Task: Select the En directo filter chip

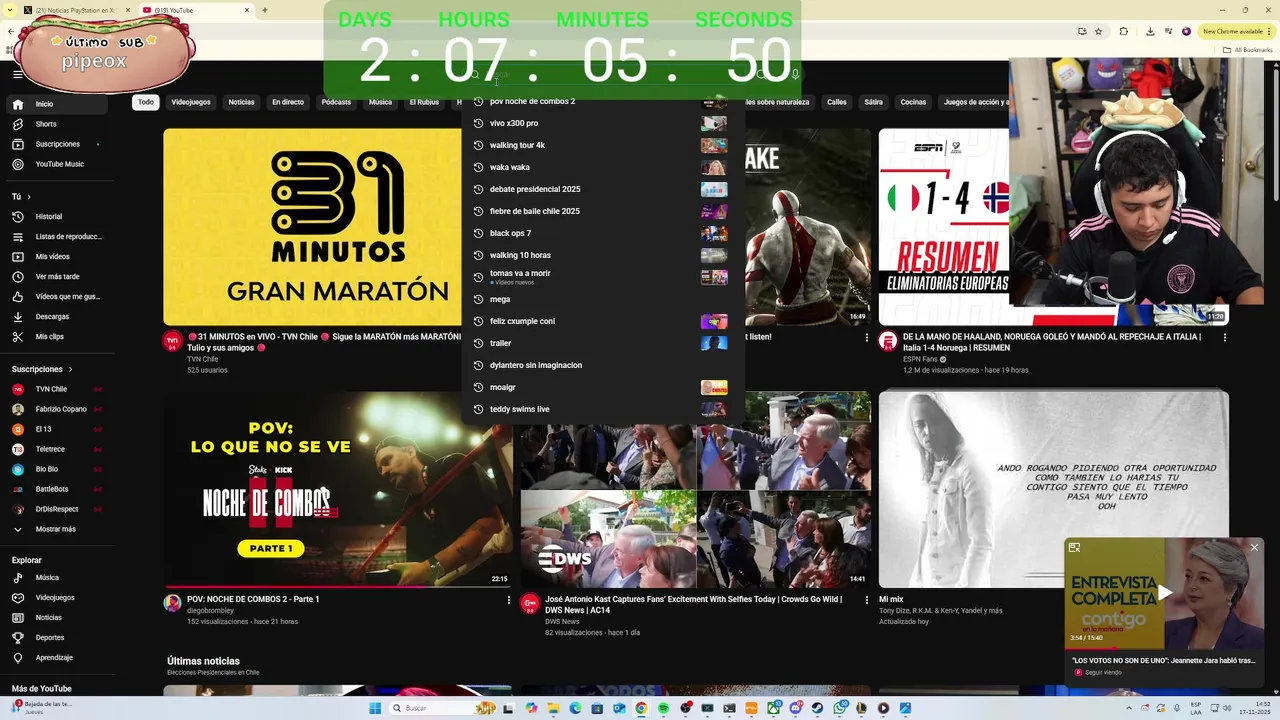Action: (288, 102)
